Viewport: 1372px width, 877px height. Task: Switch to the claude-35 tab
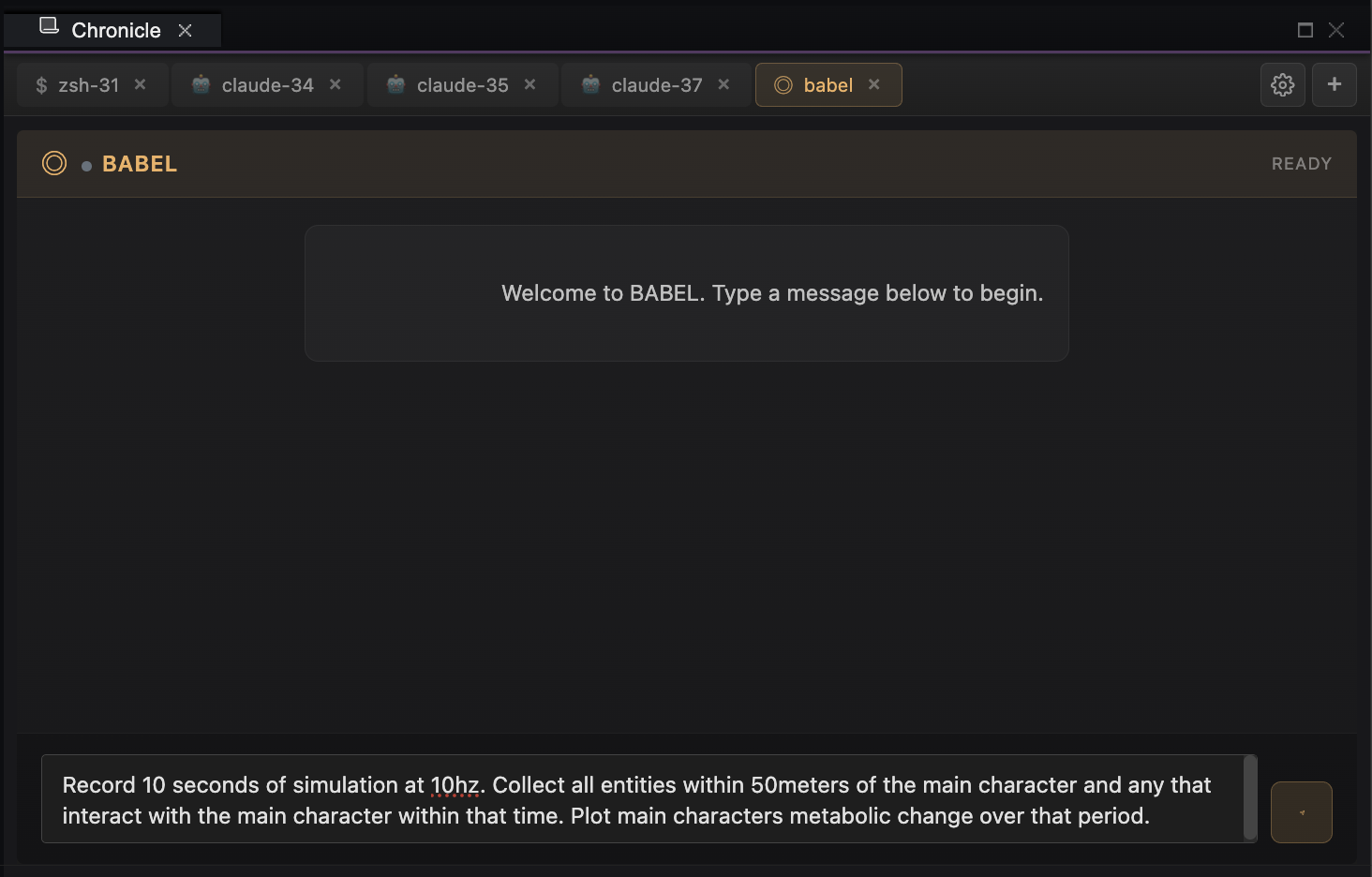point(462,84)
